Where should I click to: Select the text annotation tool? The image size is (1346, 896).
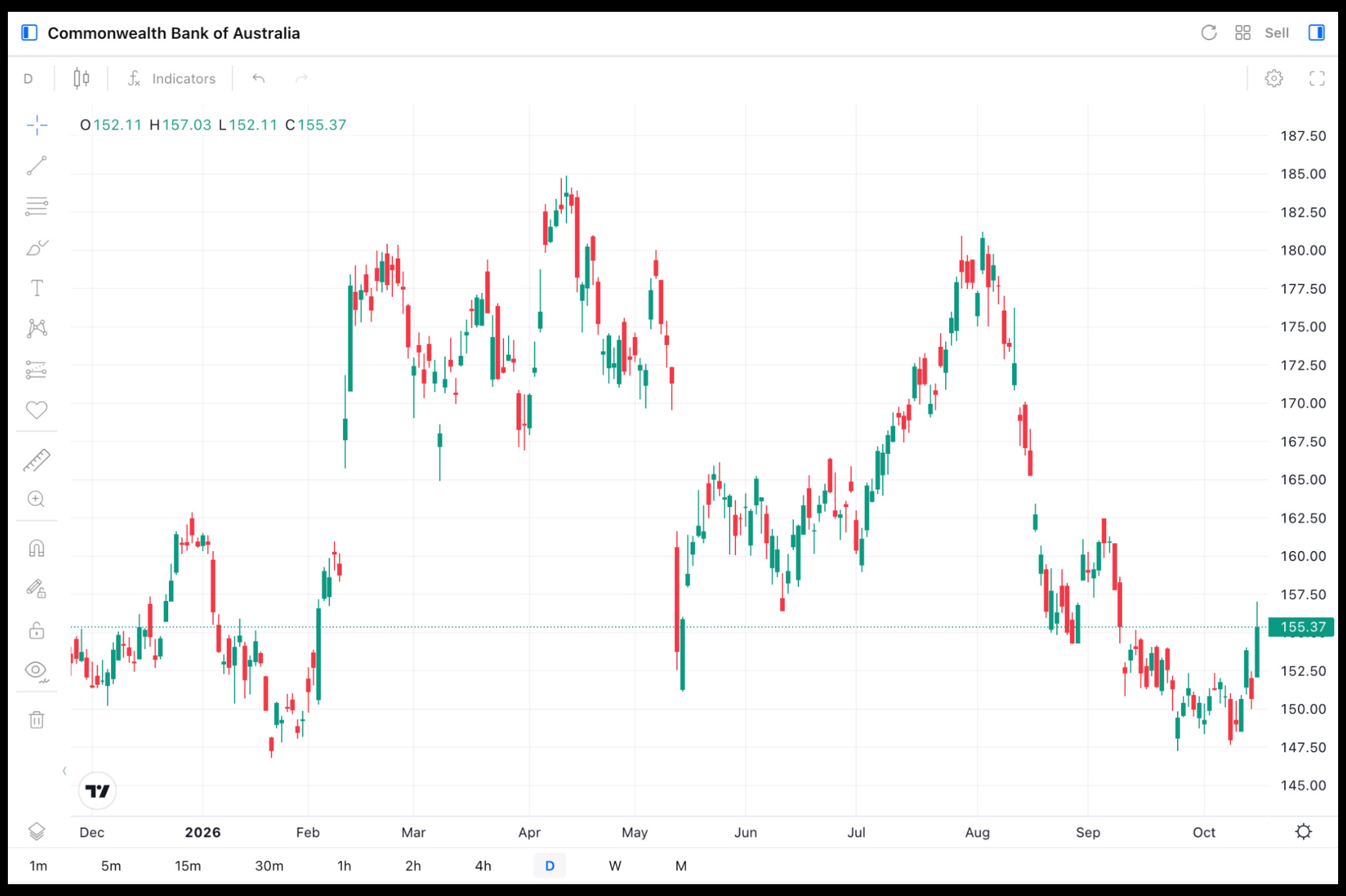[x=37, y=288]
